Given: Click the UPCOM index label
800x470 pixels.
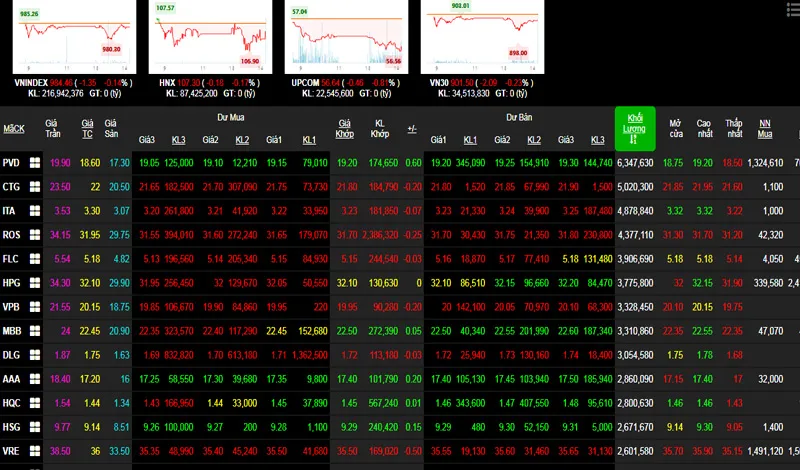Looking at the screenshot, I should click(x=305, y=83).
